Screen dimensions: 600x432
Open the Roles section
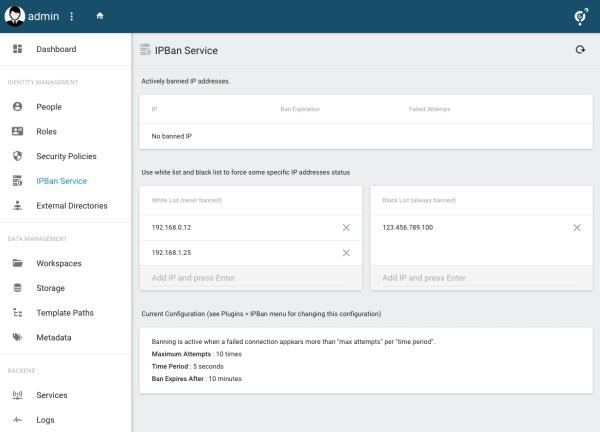[x=65, y=131]
